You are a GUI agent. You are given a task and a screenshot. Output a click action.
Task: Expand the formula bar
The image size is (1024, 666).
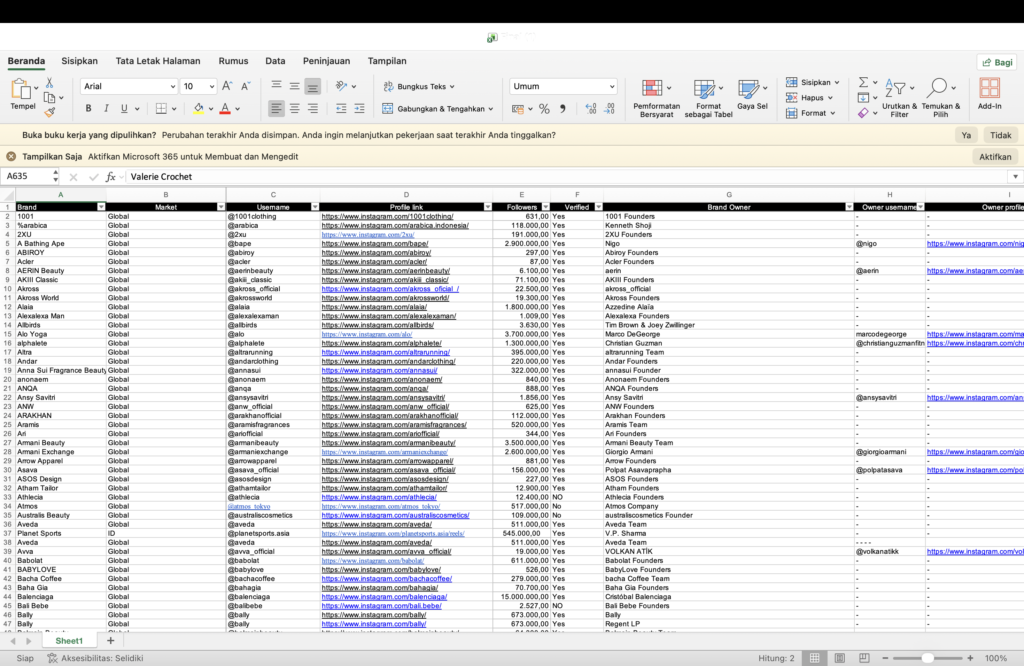1015,176
